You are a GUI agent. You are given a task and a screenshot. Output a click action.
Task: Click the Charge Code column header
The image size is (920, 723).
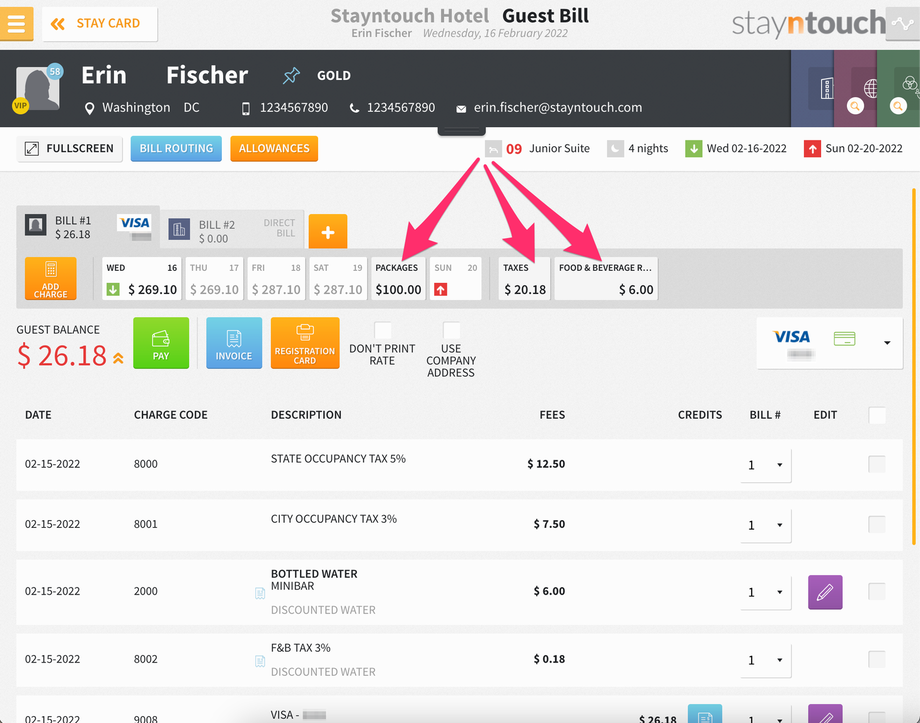click(x=171, y=415)
